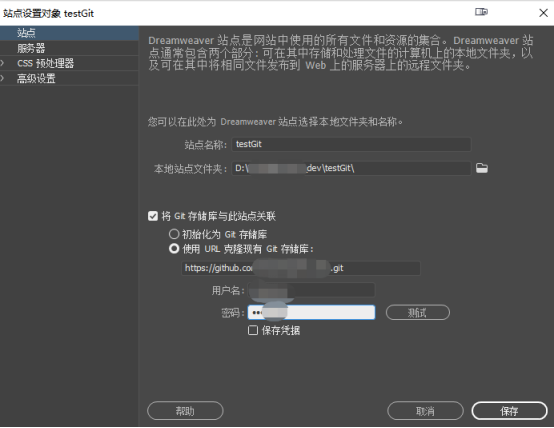Viewport: 554px width, 428px height.
Task: Close the 站点设置对象 testGit dialog
Action: [543, 13]
